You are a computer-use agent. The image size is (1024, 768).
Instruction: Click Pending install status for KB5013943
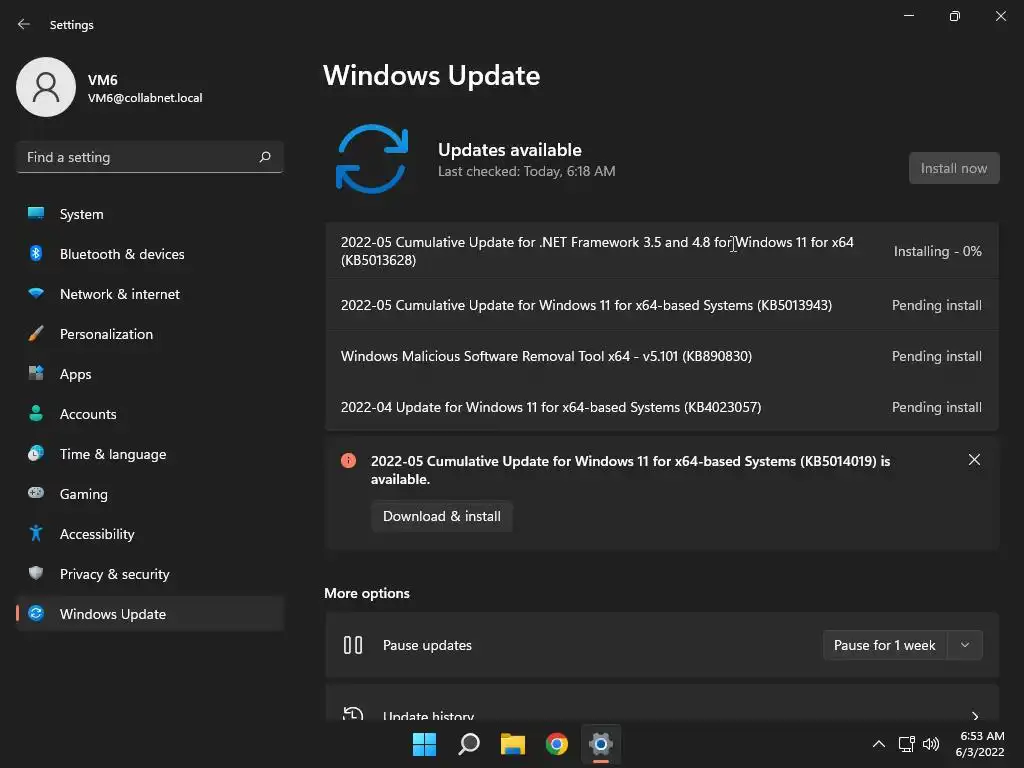tap(936, 305)
